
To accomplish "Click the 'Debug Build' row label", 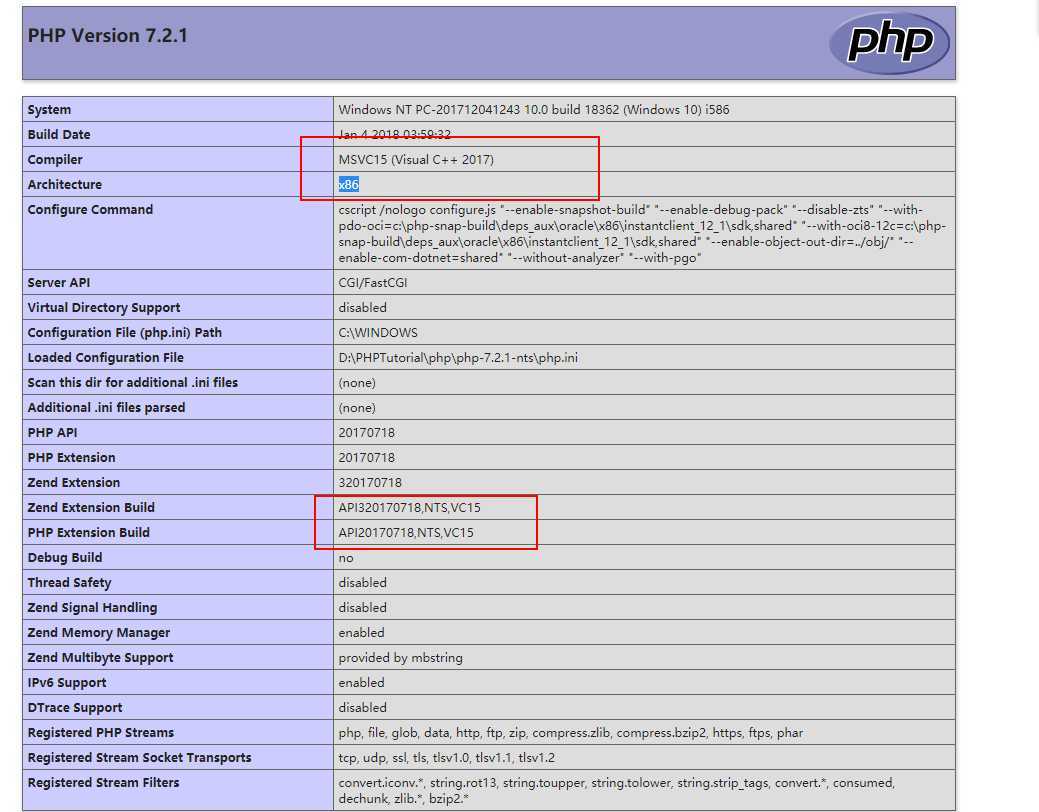I will 64,557.
